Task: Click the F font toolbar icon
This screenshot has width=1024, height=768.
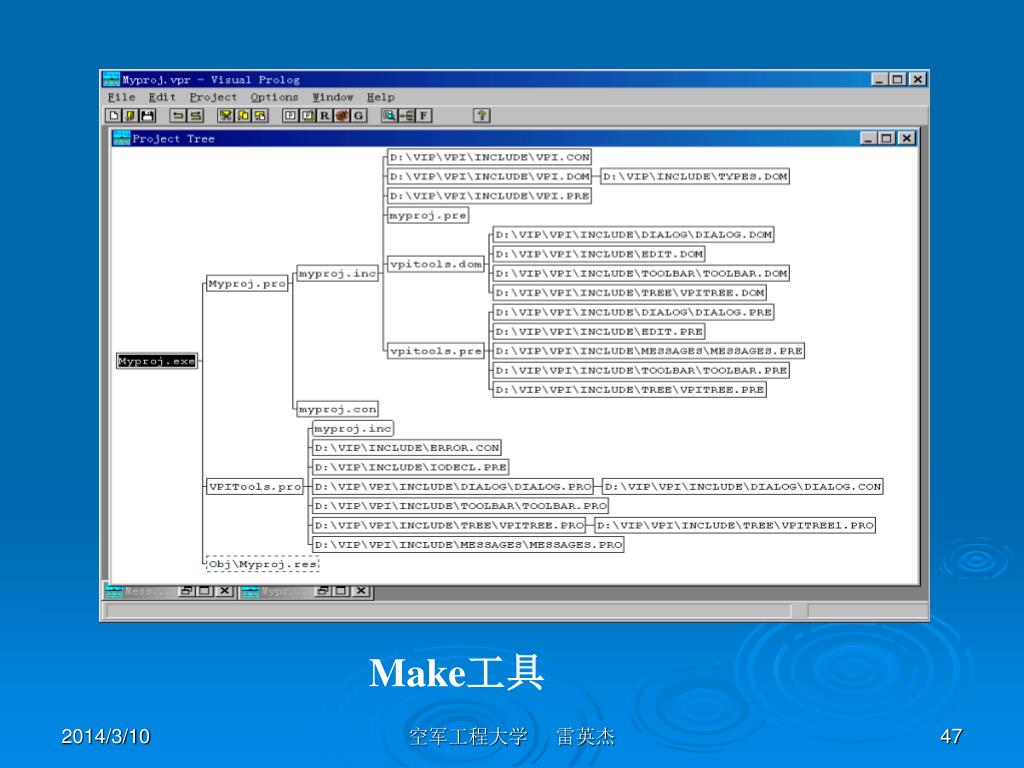Action: (x=423, y=116)
